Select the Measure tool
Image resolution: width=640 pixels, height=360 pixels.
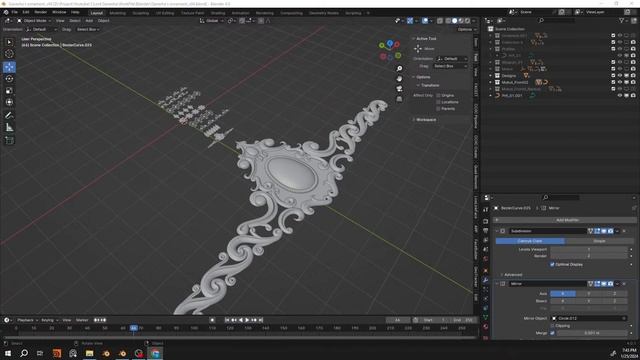click(9, 127)
